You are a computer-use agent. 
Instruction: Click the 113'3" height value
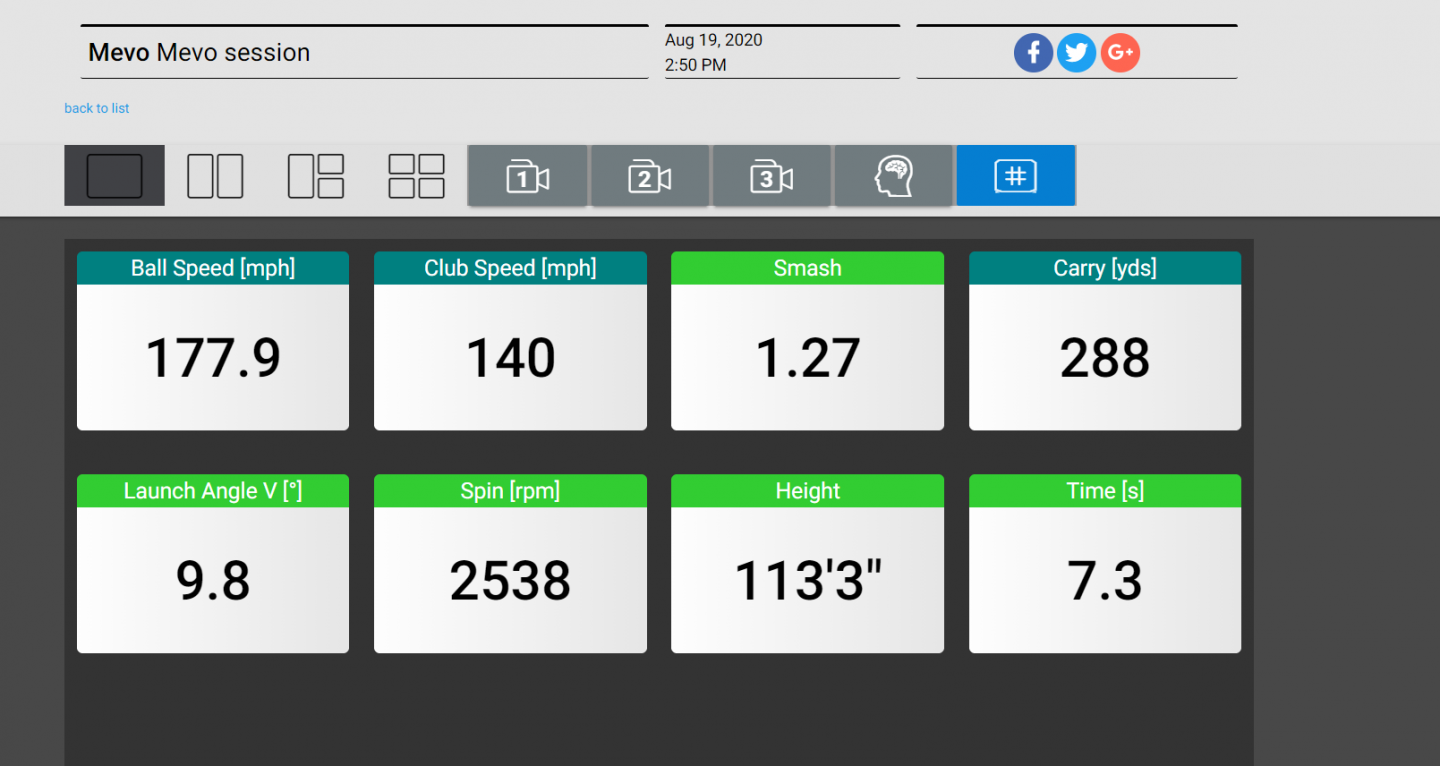coord(807,581)
